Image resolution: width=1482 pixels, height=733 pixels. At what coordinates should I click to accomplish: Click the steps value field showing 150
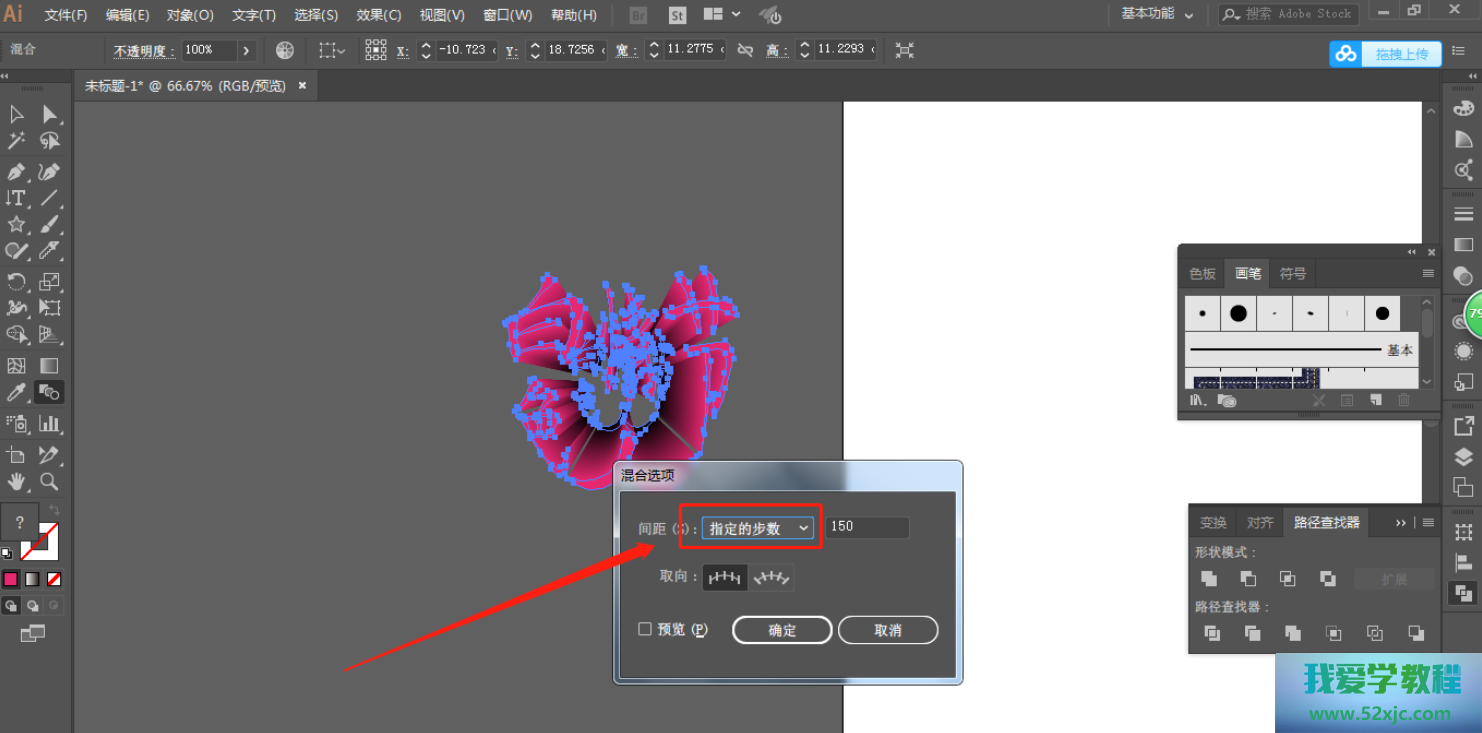point(866,527)
